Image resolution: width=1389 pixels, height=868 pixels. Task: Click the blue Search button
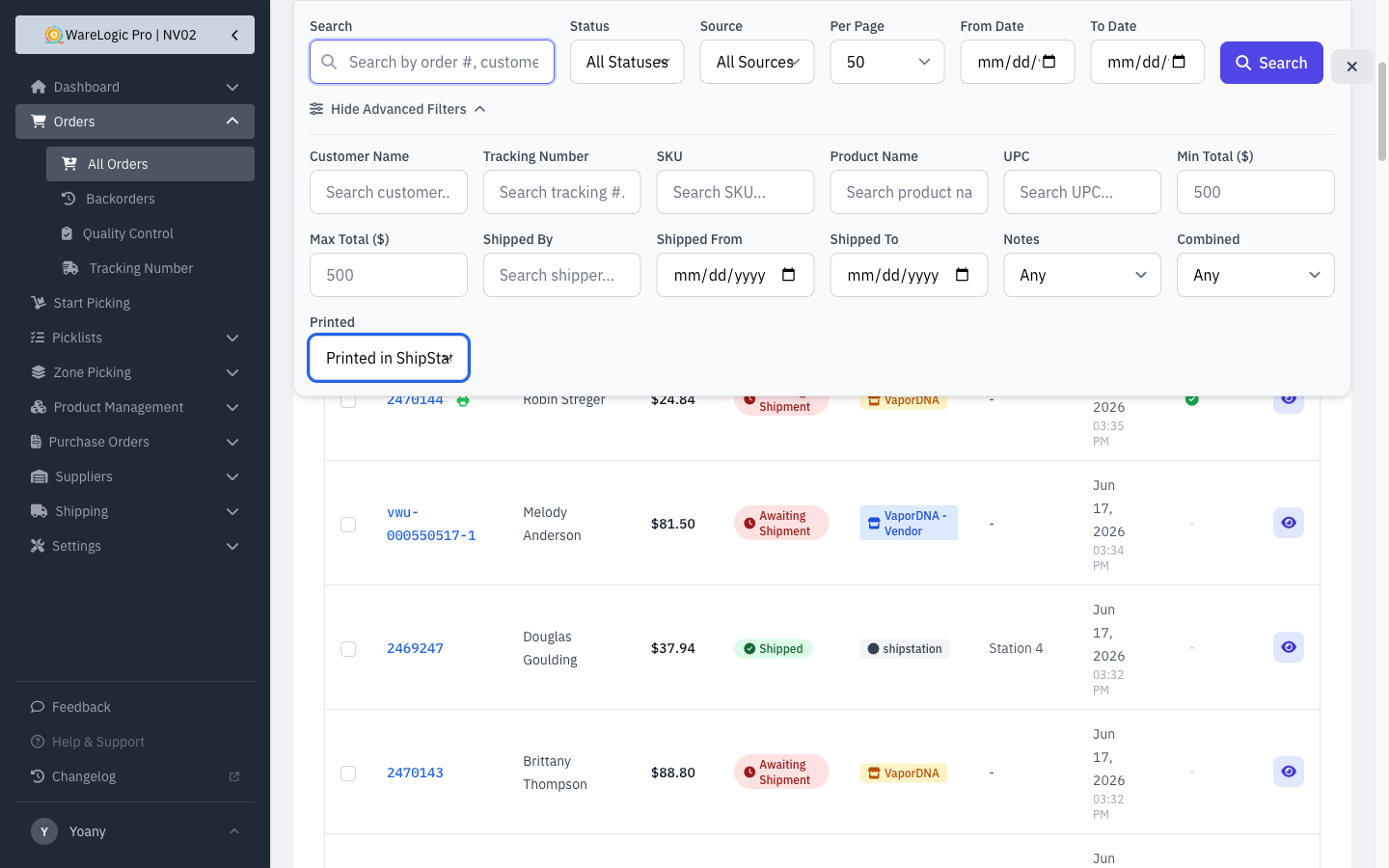pyautogui.click(x=1271, y=63)
